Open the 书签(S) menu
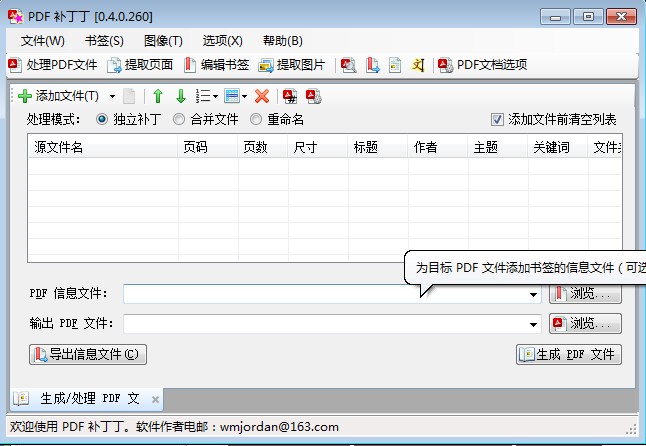The height and width of the screenshot is (446, 646). tap(104, 41)
